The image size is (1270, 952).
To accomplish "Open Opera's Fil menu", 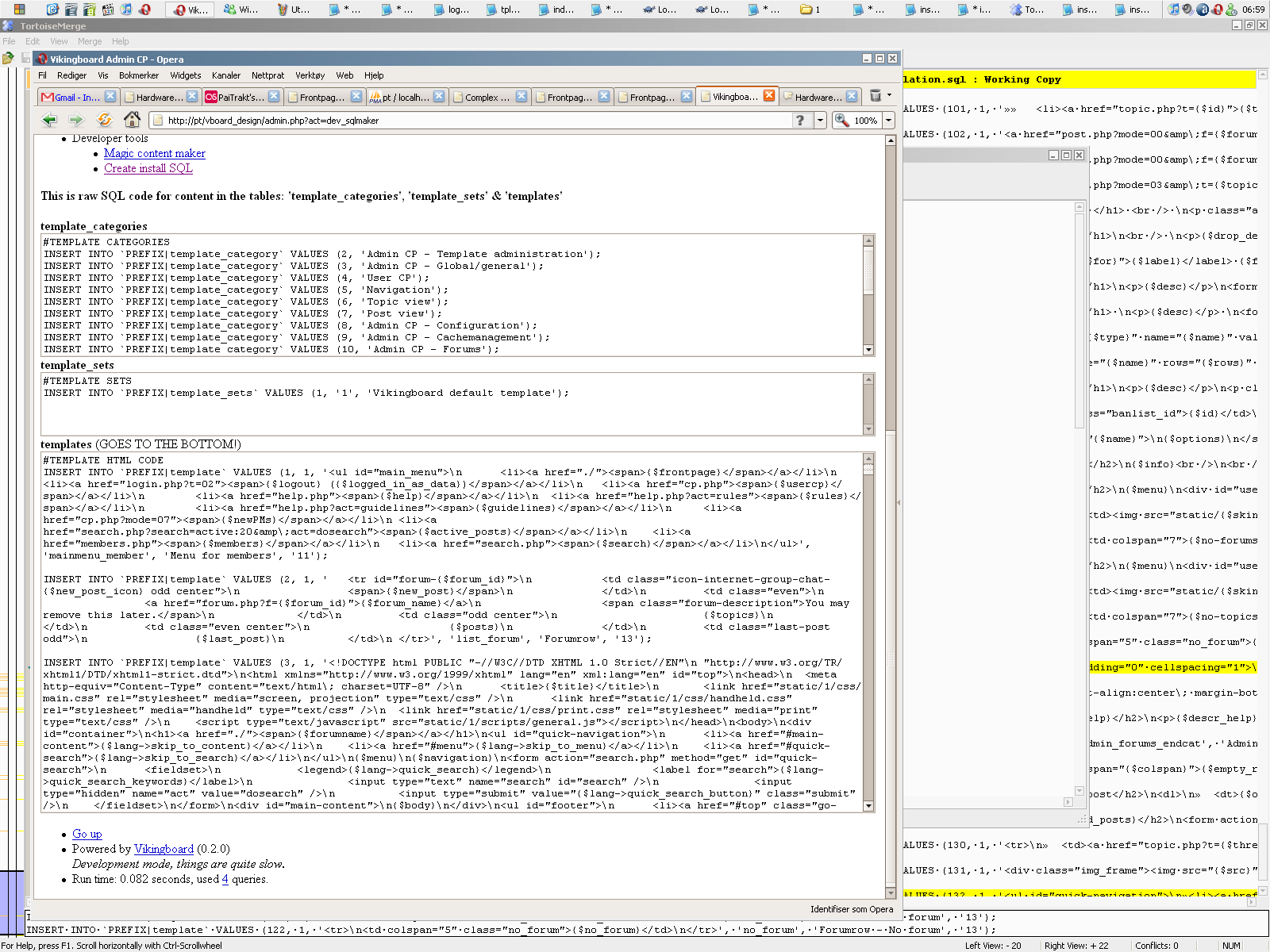I will point(42,75).
